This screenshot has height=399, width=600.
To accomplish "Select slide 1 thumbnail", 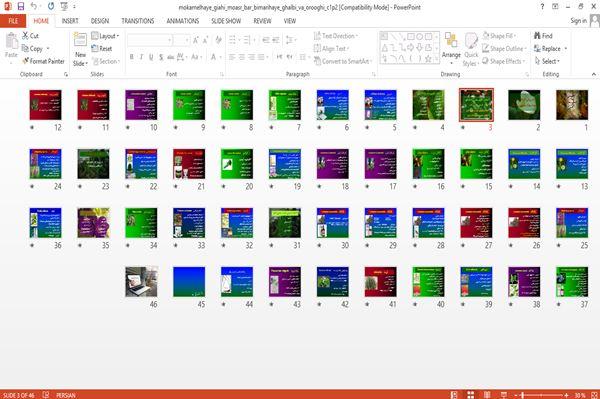I will 572,105.
